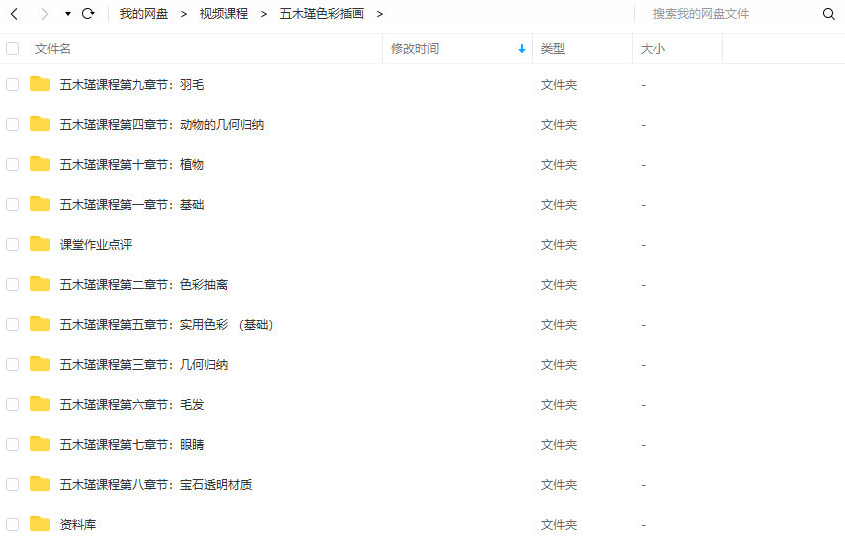Open the 资料库 folder icon
The height and width of the screenshot is (543, 845).
pos(40,524)
